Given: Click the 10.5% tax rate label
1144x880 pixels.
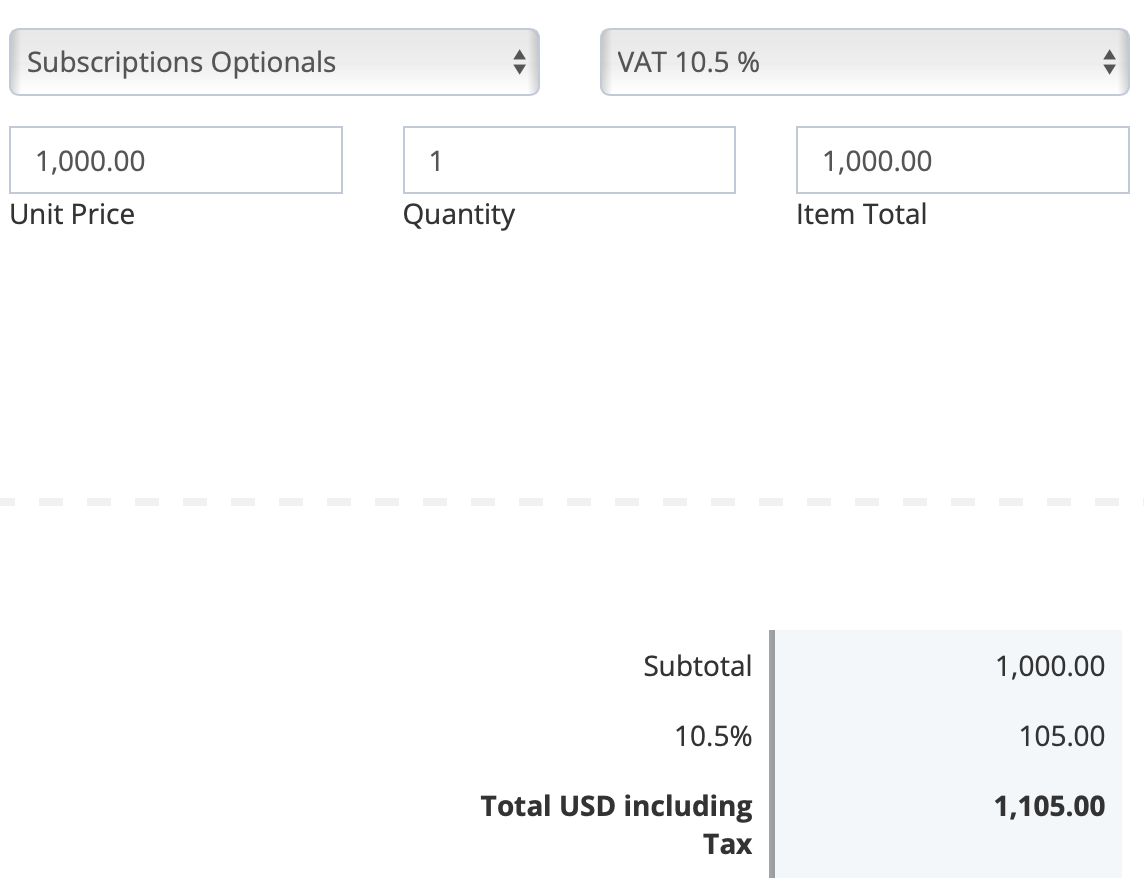Looking at the screenshot, I should coord(713,737).
